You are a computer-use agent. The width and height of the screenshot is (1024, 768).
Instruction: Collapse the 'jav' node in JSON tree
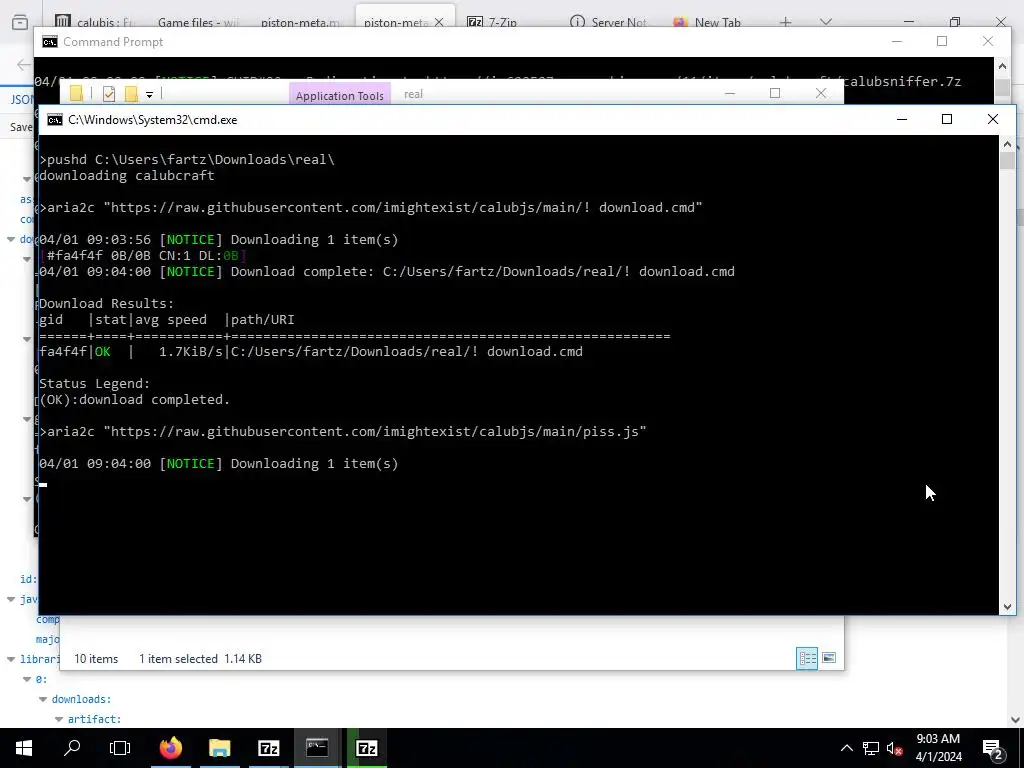[11, 599]
